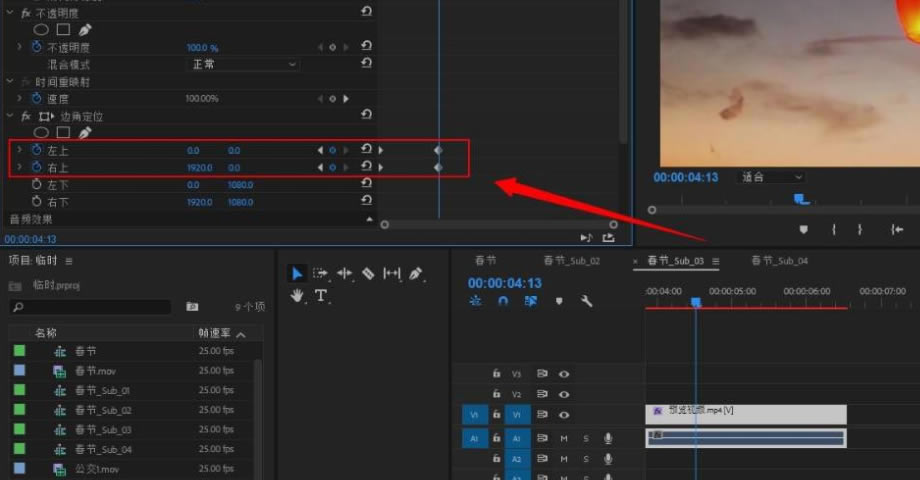
Task: Click the export frame icon in effect controls
Action: pos(608,237)
